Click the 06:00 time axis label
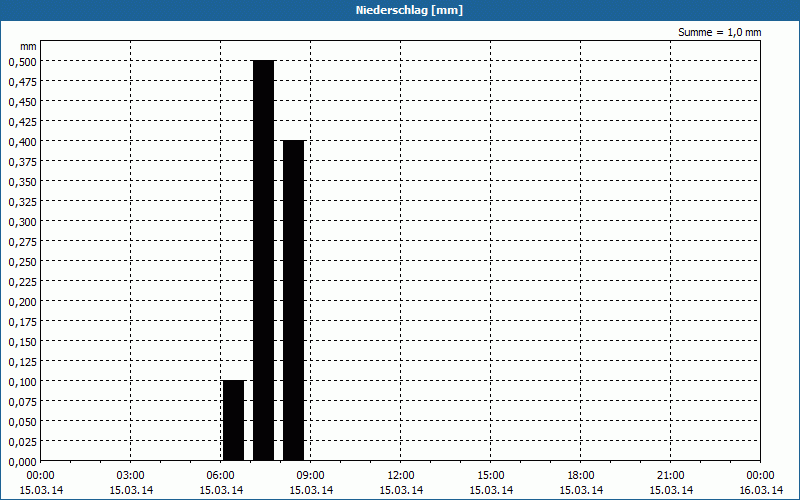Viewport: 800px width, 500px height. pos(220,476)
